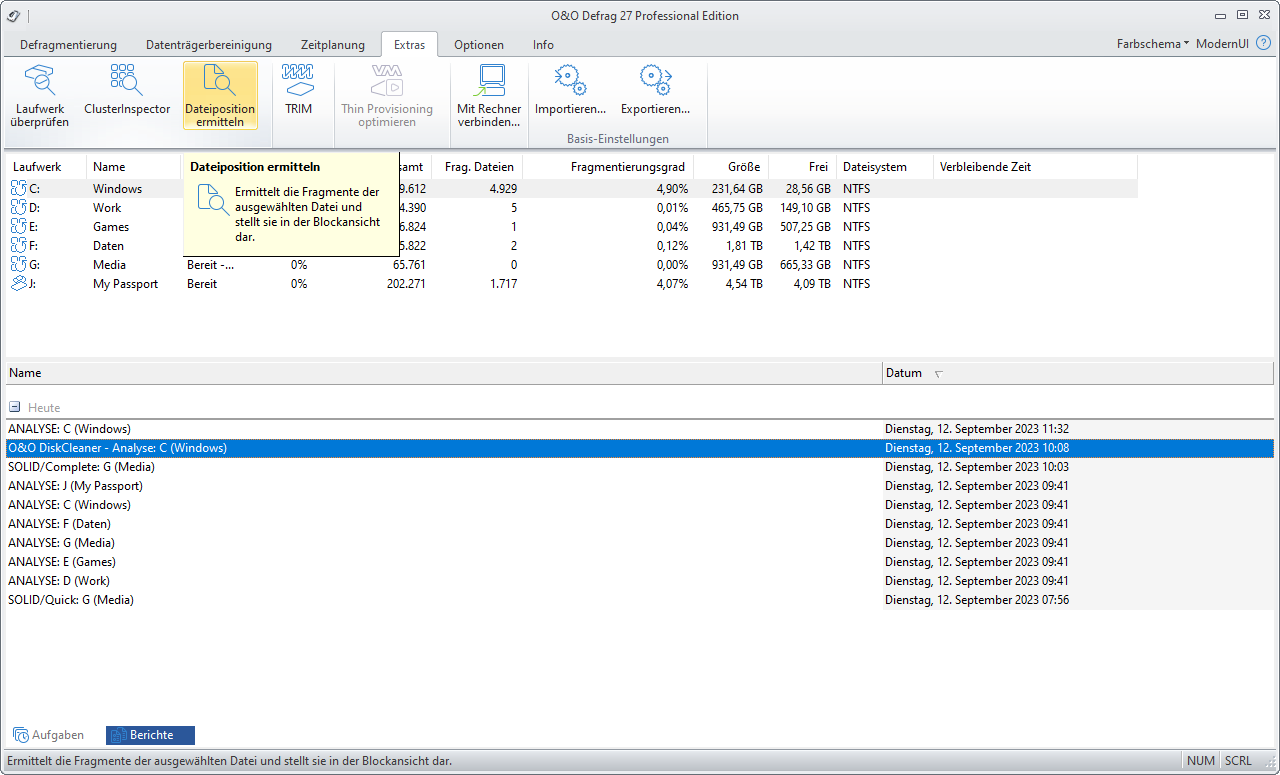Image resolution: width=1280 pixels, height=775 pixels.
Task: Switch to the Datenträgerbereinigung tab
Action: 209,45
